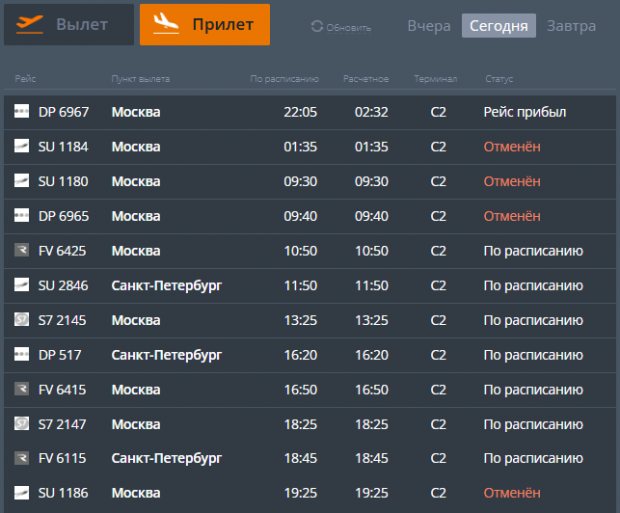The height and width of the screenshot is (513, 620).
Task: Click Санкт-Петербург origin for FV 6115
Action: pos(167,459)
